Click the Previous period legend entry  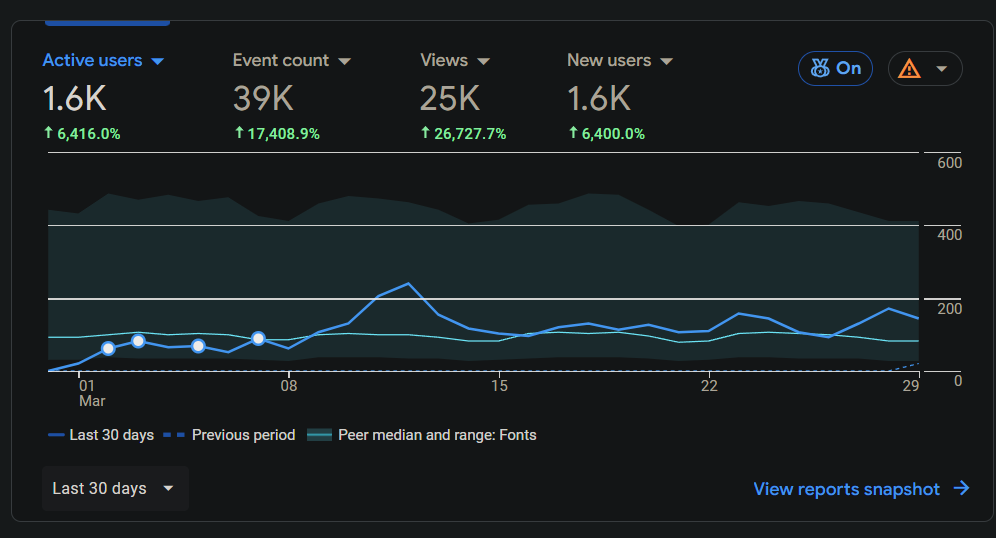point(229,435)
